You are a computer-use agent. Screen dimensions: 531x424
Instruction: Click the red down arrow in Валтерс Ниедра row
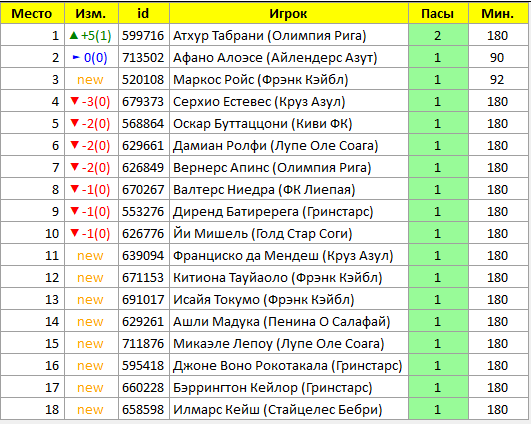tap(75, 189)
